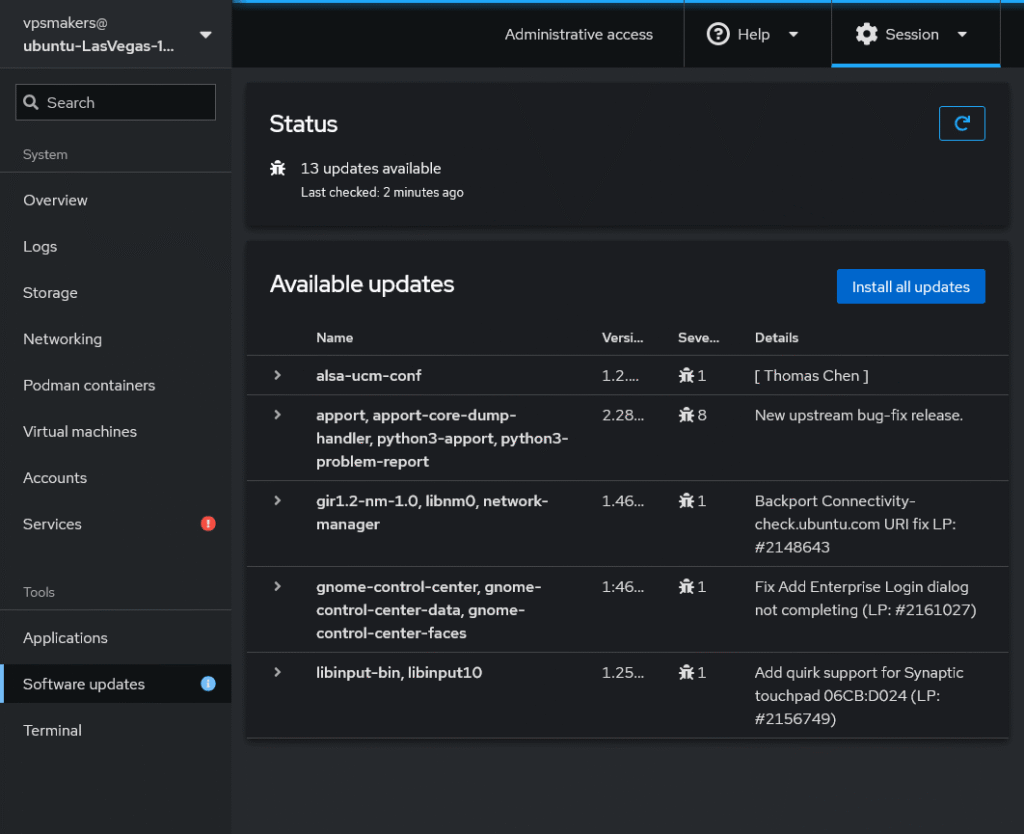The height and width of the screenshot is (834, 1024).
Task: Open the Session dropdown menu
Action: [916, 34]
